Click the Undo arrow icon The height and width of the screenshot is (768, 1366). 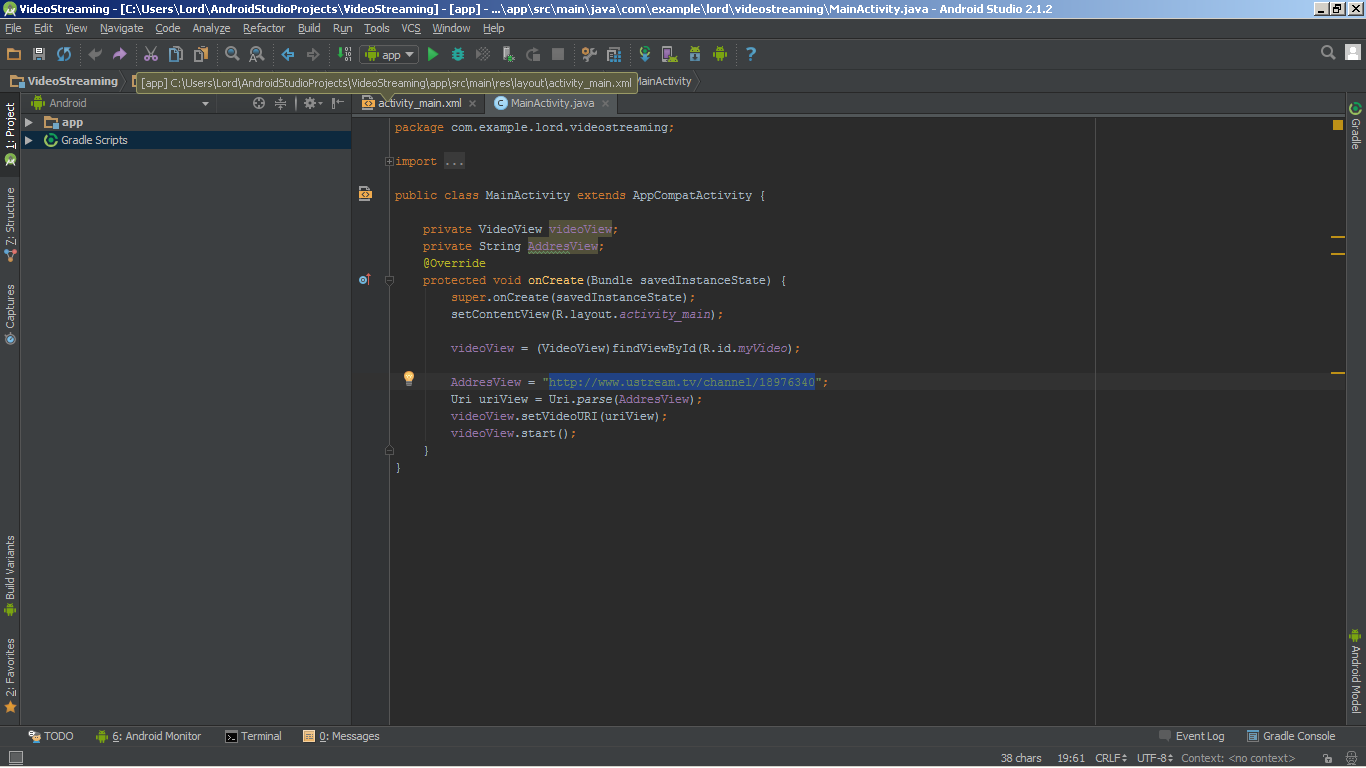[95, 54]
